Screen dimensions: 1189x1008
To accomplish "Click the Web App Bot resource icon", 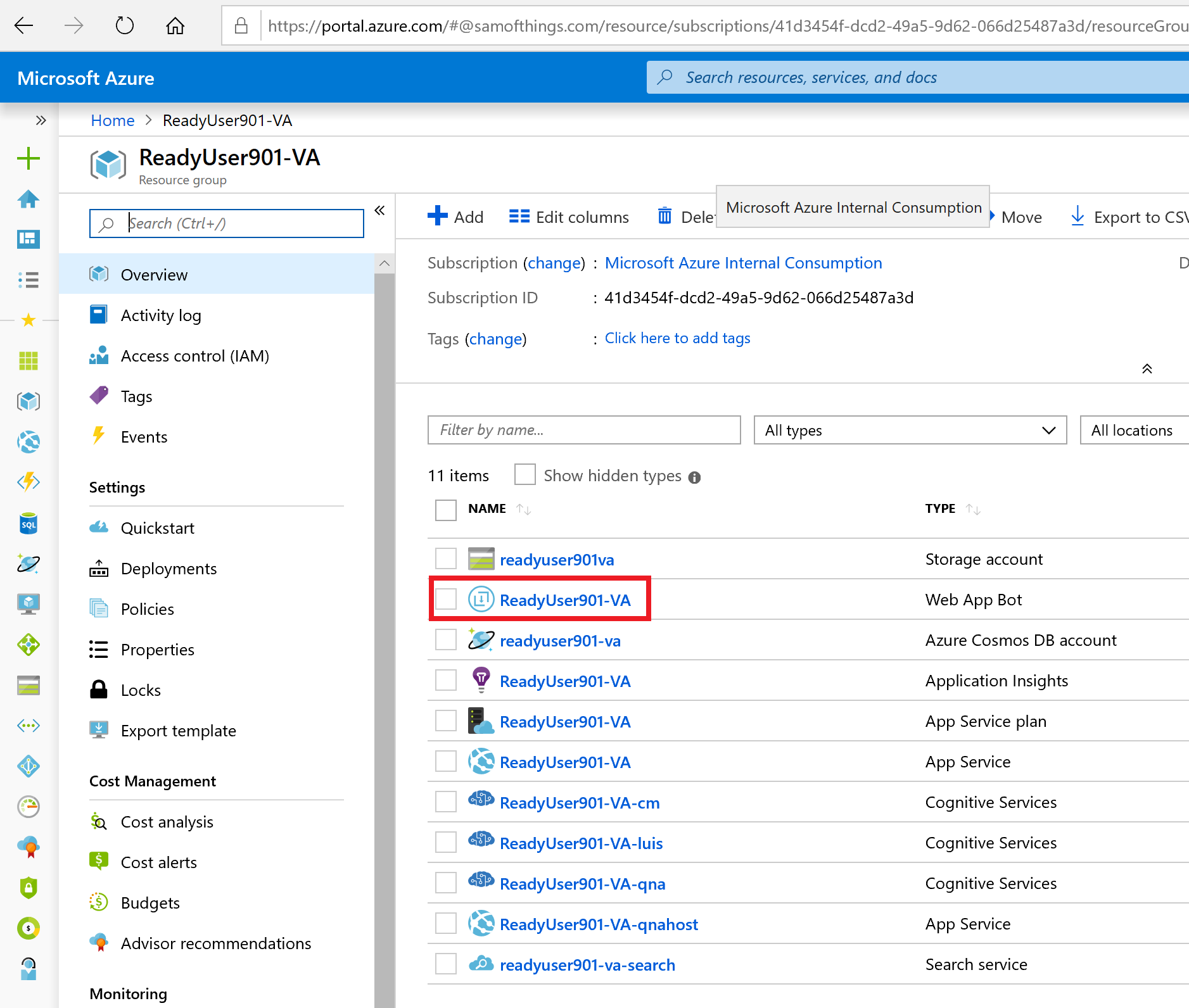I will [x=481, y=599].
